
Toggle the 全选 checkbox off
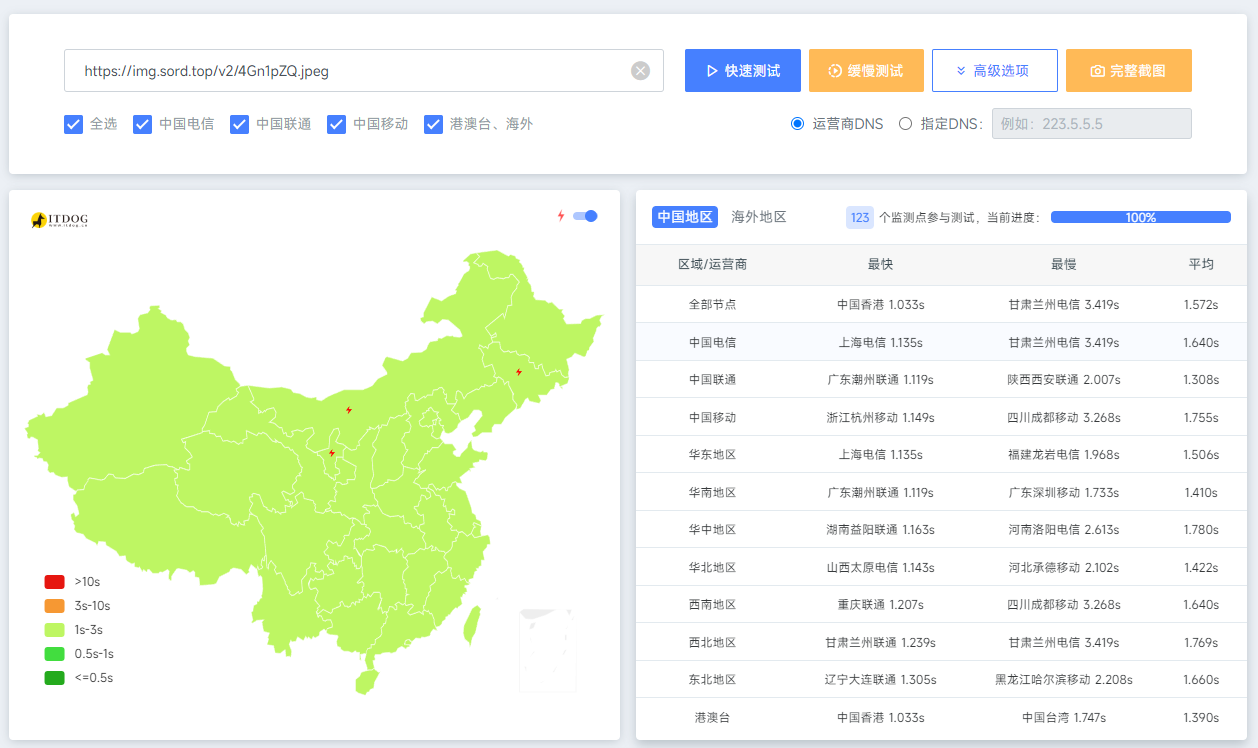[73, 124]
